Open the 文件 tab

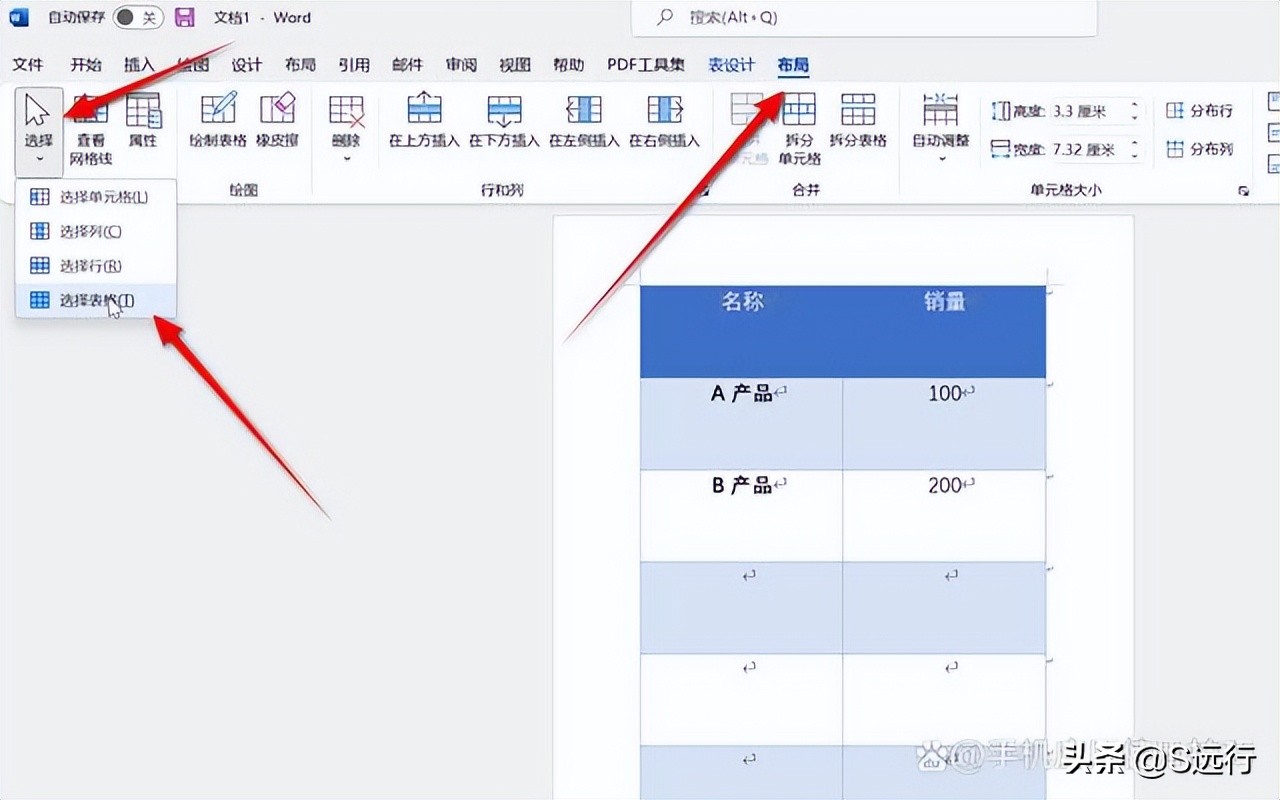pyautogui.click(x=28, y=65)
